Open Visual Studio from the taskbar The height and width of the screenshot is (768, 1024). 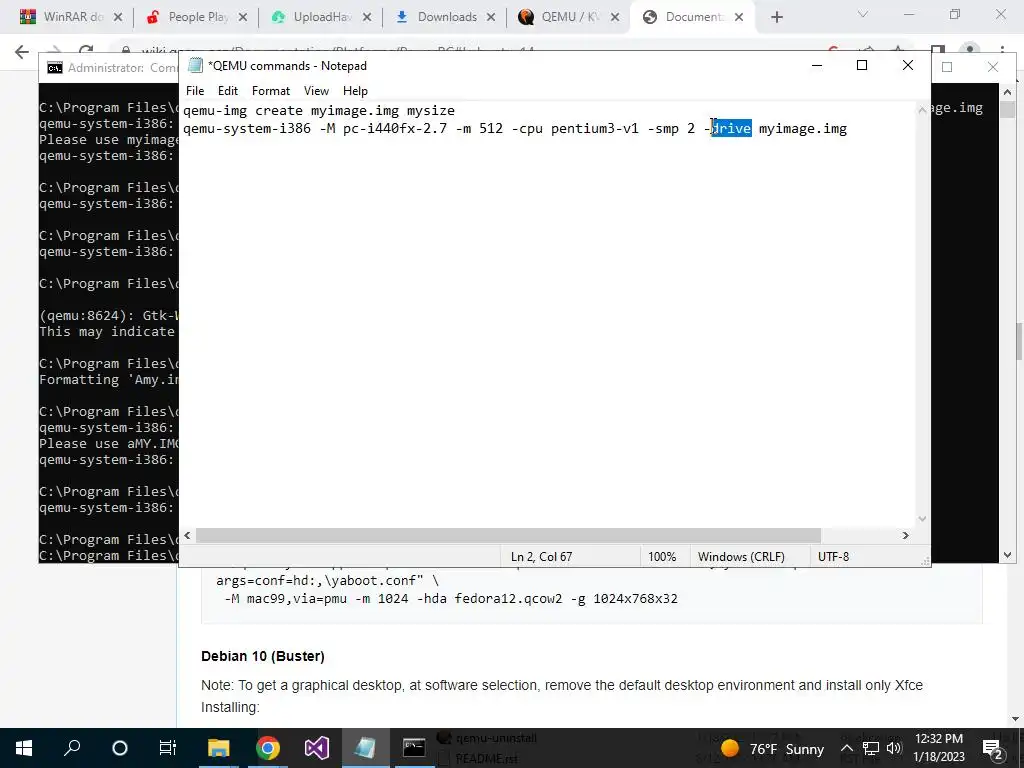pyautogui.click(x=317, y=748)
